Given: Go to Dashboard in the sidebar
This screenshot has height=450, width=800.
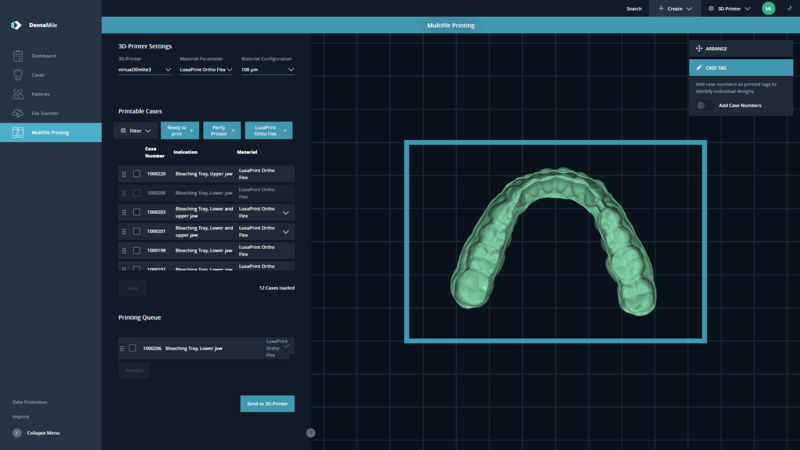Looking at the screenshot, I should coord(44,56).
